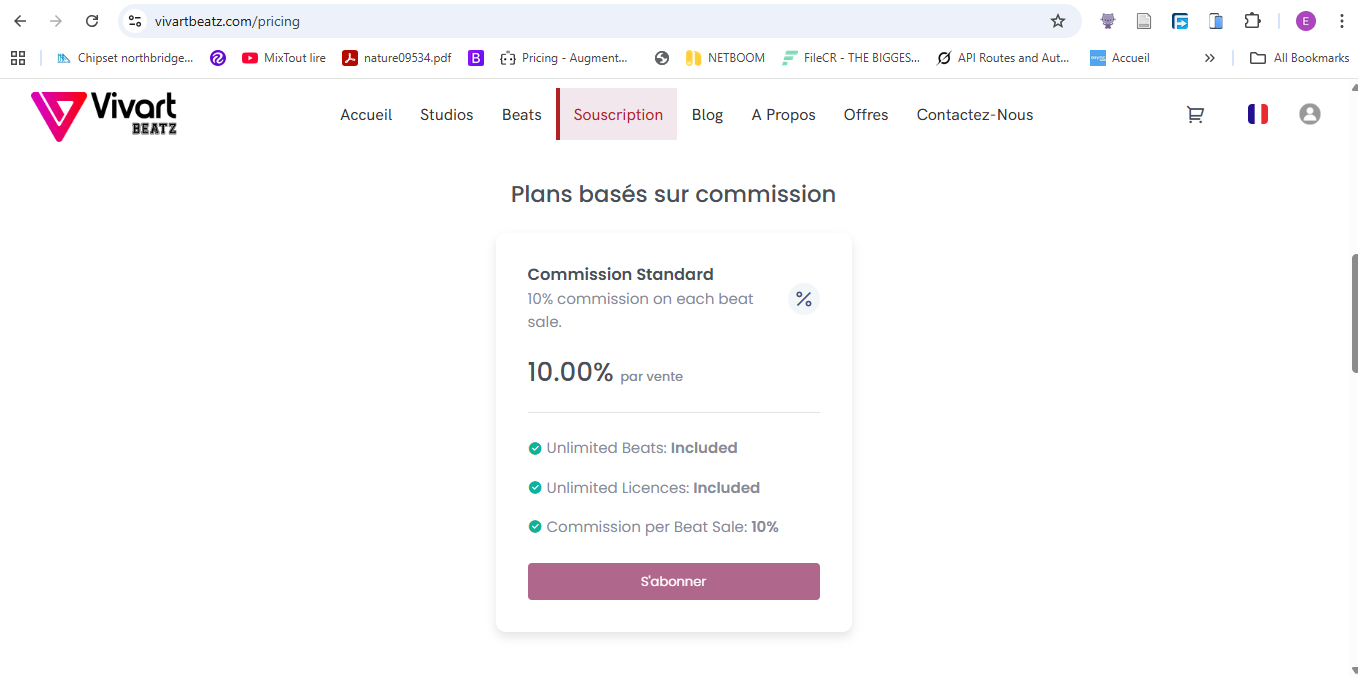This screenshot has width=1358, height=678.
Task: Open the Beats navigation item
Action: [x=521, y=115]
